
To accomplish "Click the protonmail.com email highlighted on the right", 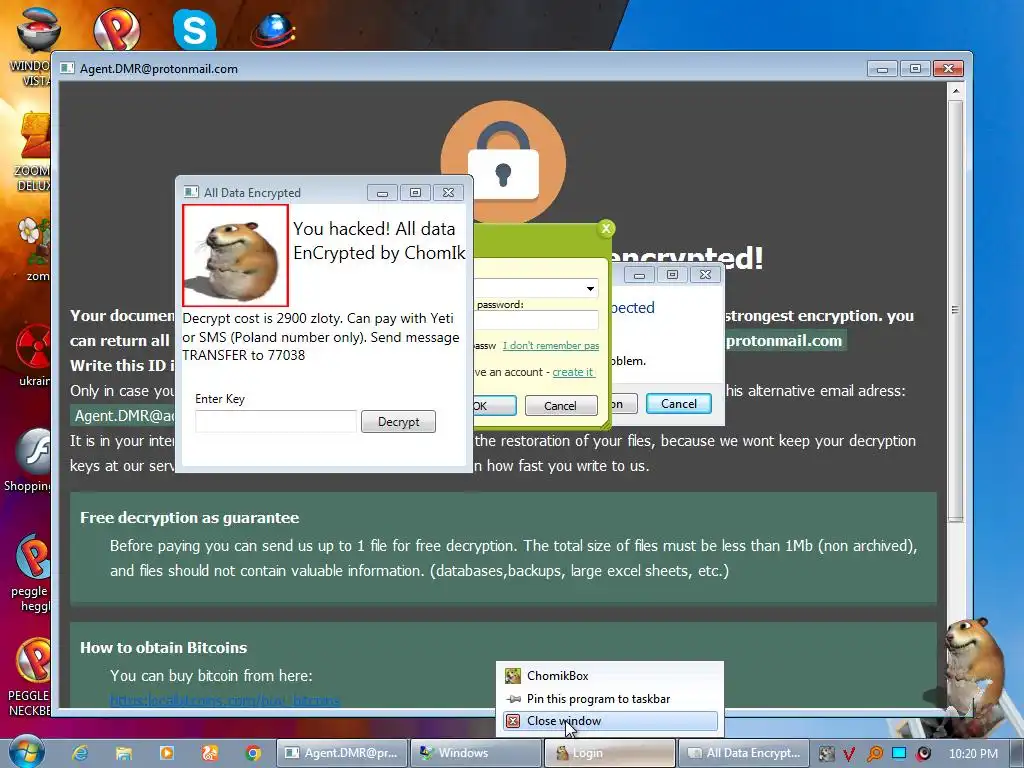I will coord(784,341).
